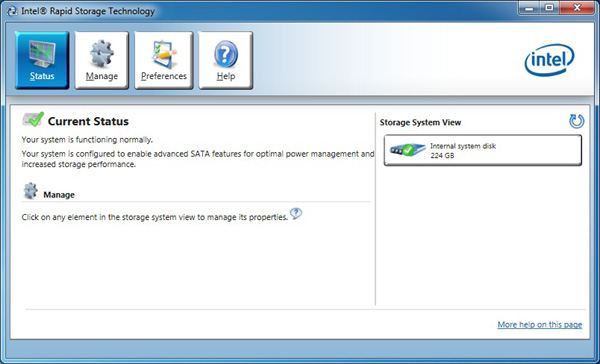Click the app icon in title bar
Viewport: 600px width, 364px height.
pyautogui.click(x=12, y=11)
